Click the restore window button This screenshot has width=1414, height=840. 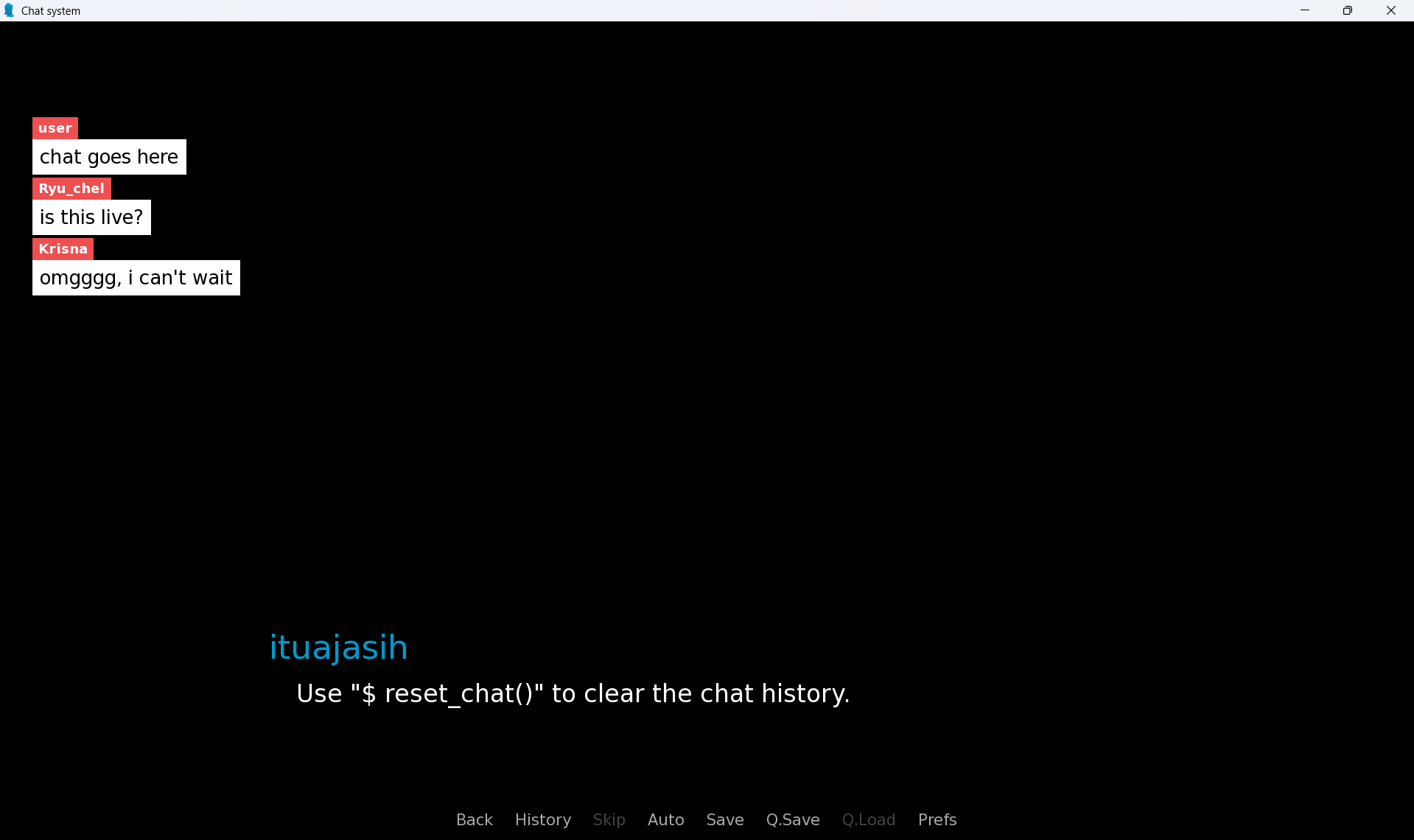1348,10
